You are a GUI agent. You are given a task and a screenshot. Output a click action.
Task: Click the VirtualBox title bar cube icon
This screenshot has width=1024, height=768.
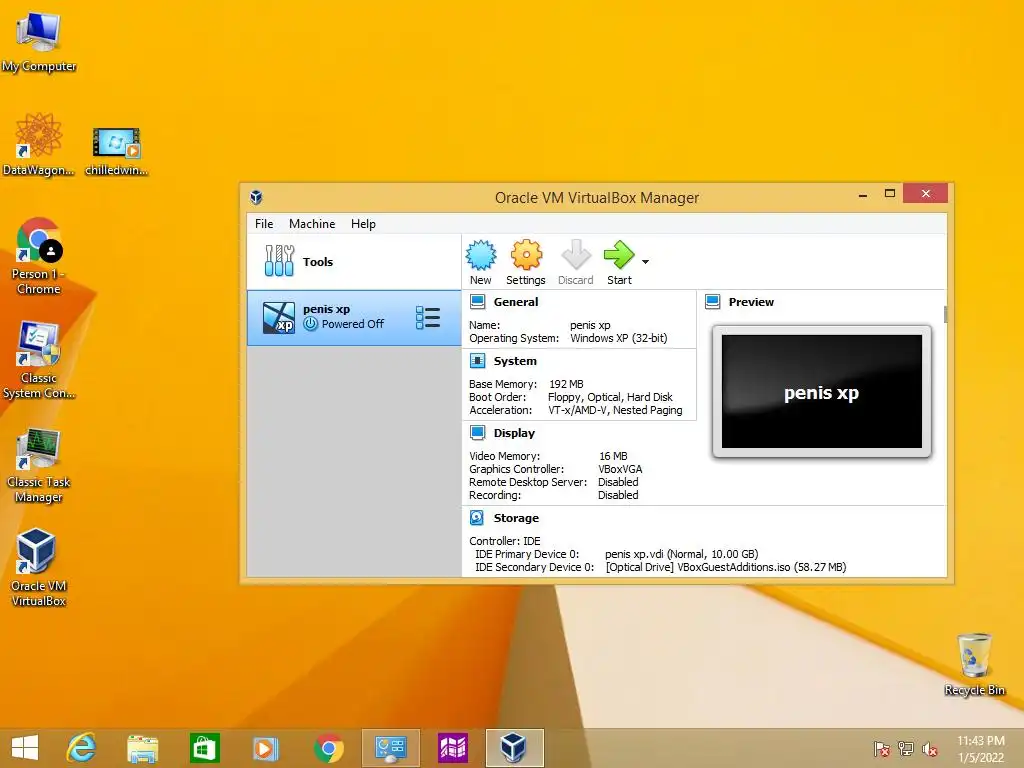(256, 197)
